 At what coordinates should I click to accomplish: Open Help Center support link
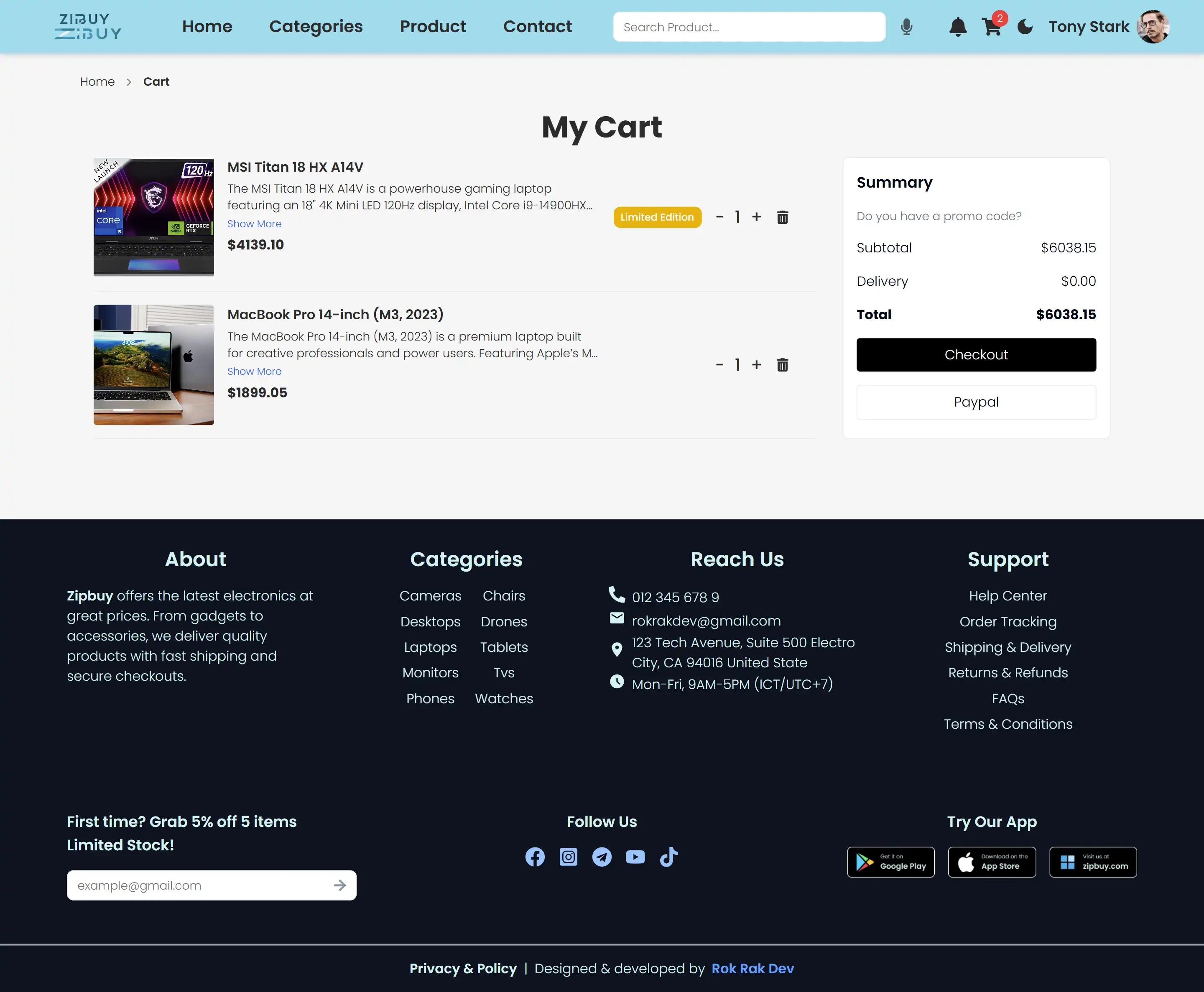[1008, 595]
